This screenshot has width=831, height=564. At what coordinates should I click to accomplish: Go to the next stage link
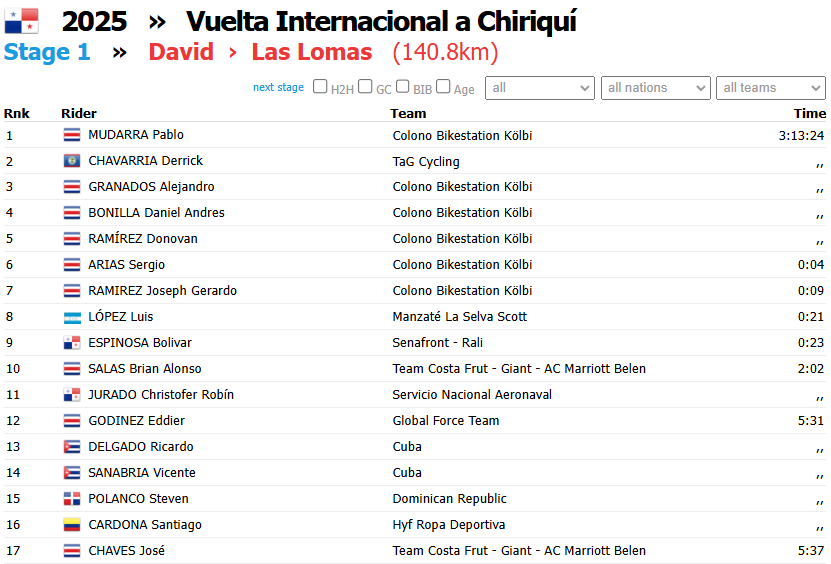click(278, 87)
